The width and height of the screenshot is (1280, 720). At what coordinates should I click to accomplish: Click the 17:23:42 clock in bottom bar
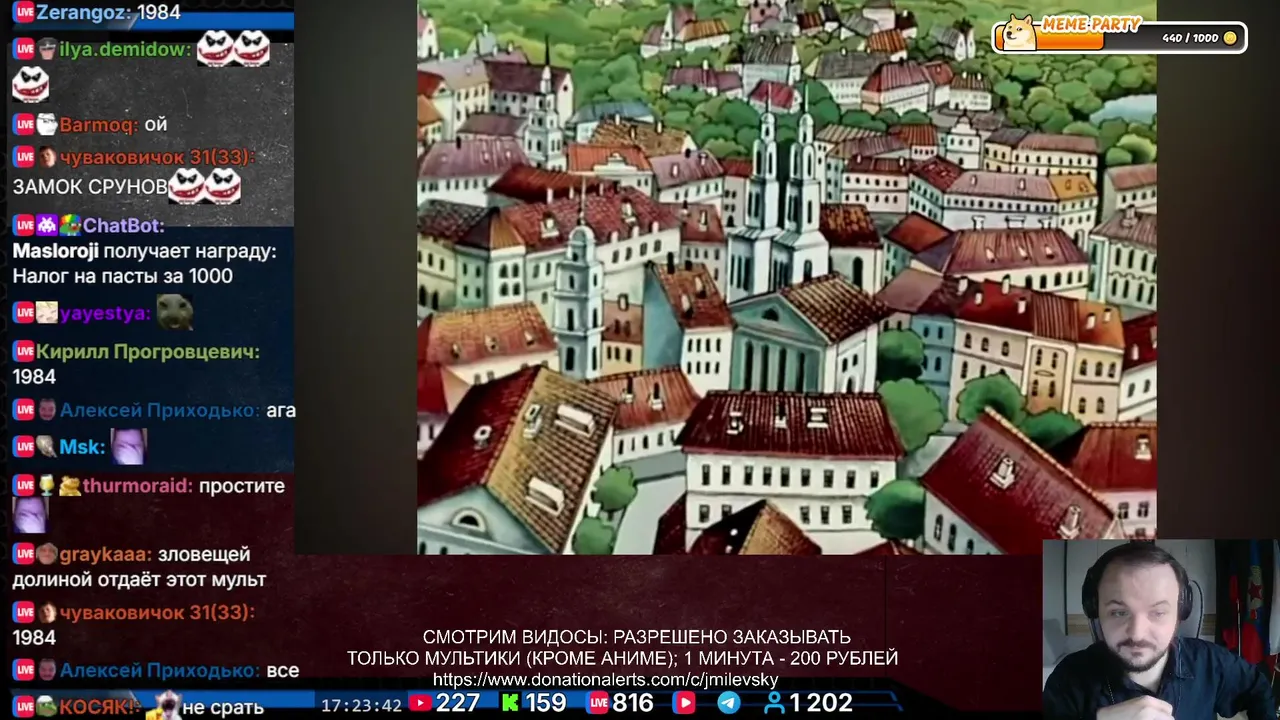click(361, 706)
